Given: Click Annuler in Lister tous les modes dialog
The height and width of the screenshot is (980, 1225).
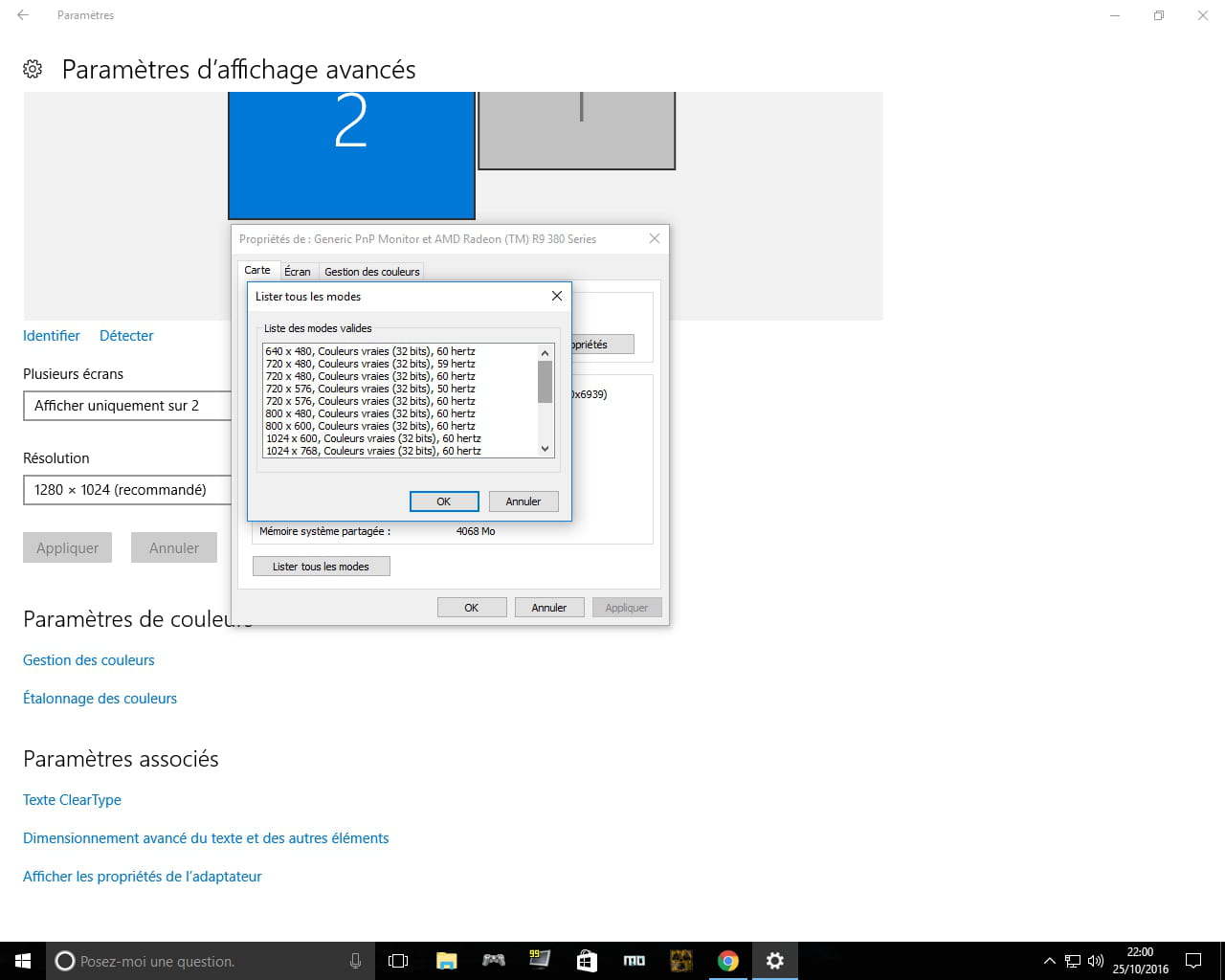Looking at the screenshot, I should point(523,501).
